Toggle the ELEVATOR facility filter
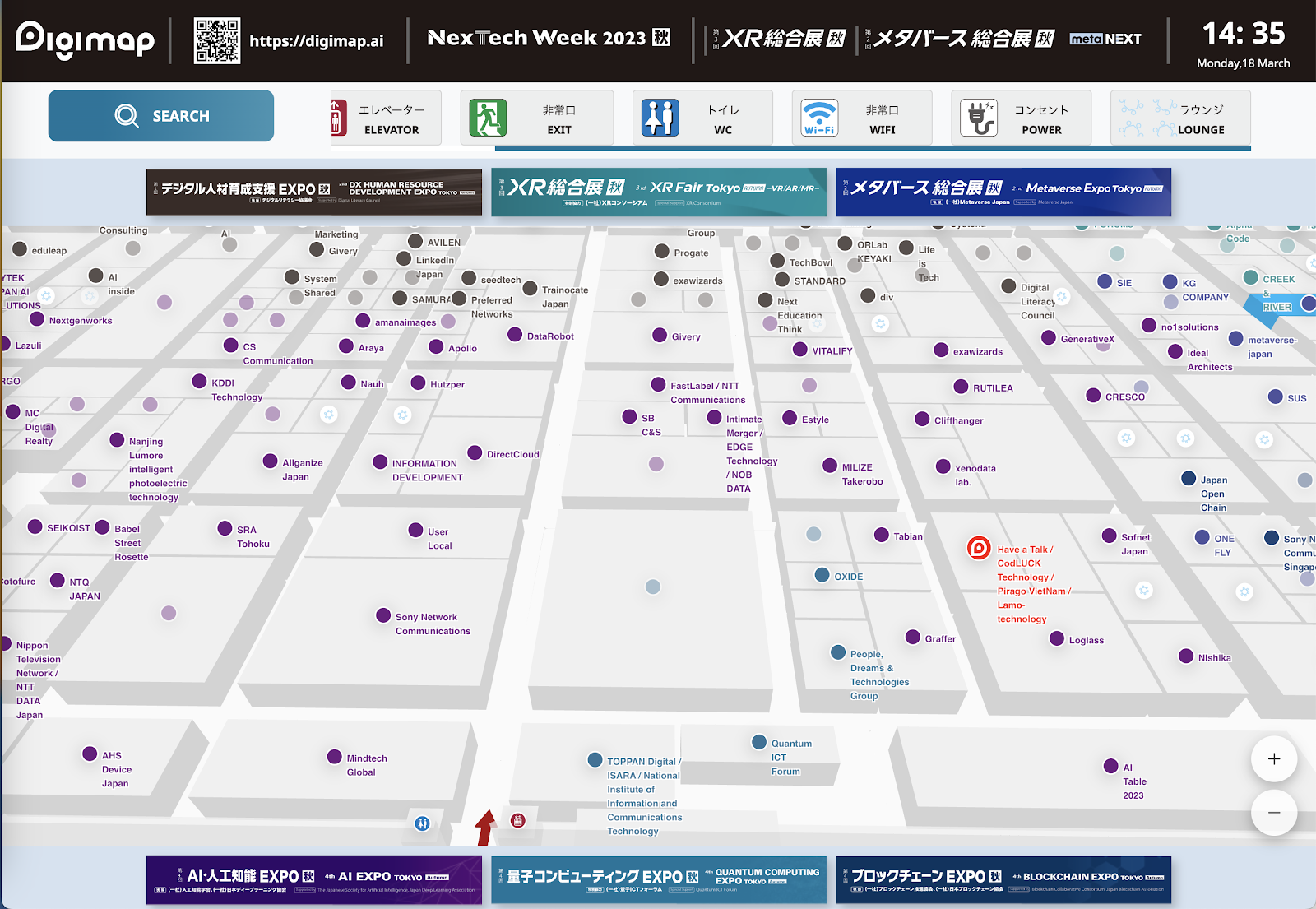The width and height of the screenshot is (1316, 909). (x=386, y=118)
